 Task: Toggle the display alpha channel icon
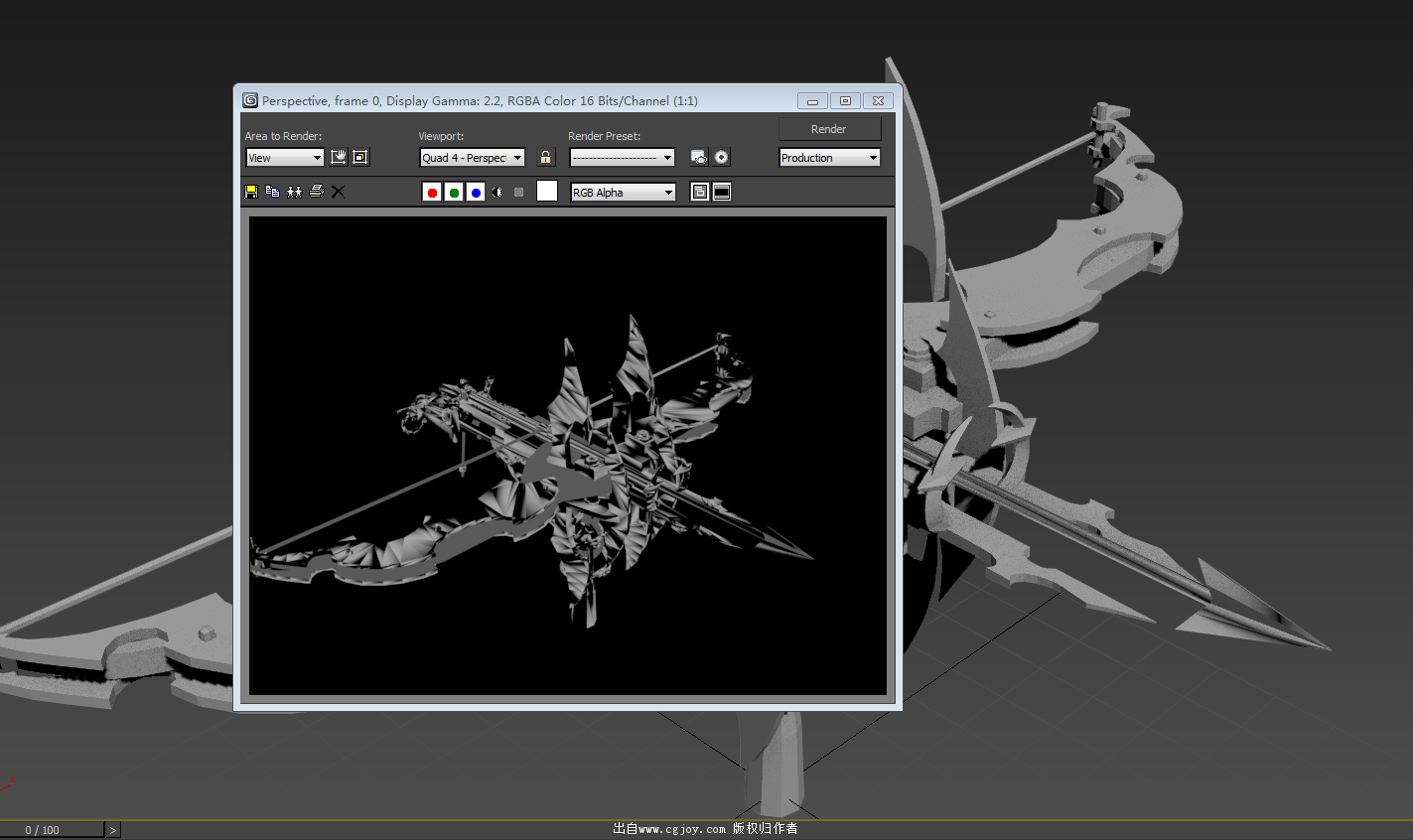click(x=497, y=193)
